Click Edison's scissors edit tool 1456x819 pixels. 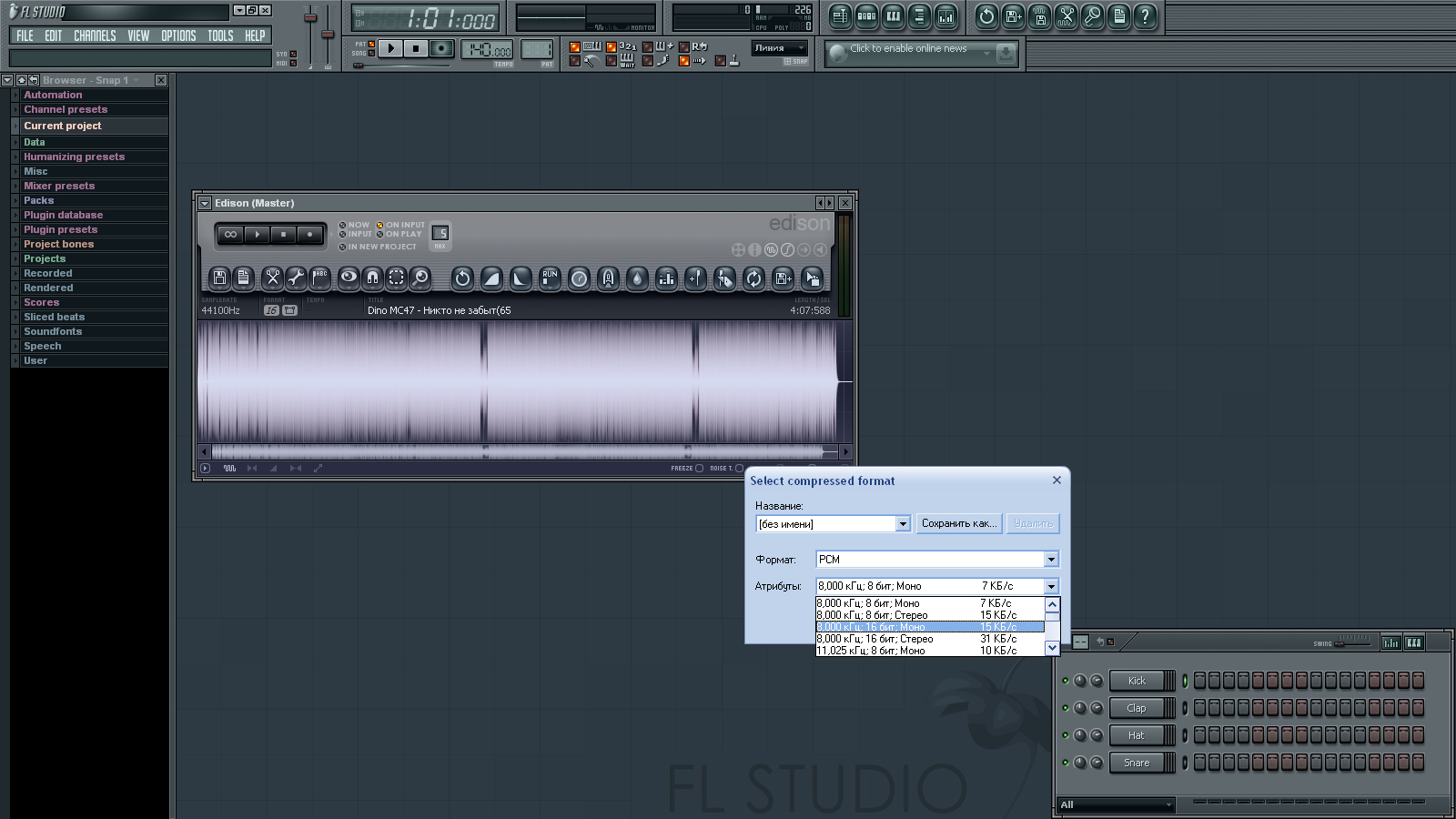point(272,278)
